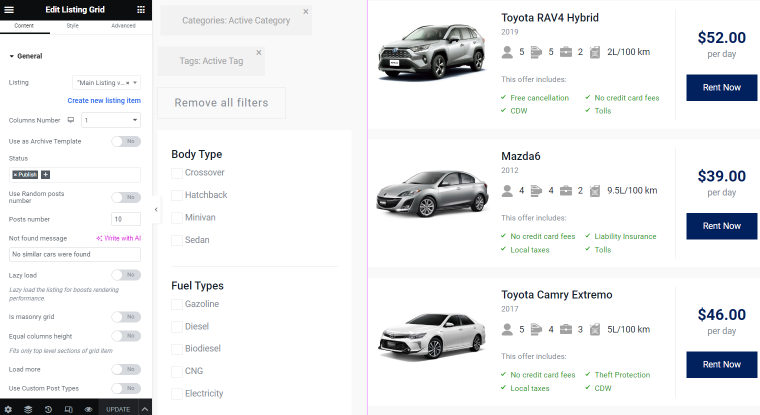Click the preview changes eye icon
Screen dimensions: 760x415
[88, 409]
